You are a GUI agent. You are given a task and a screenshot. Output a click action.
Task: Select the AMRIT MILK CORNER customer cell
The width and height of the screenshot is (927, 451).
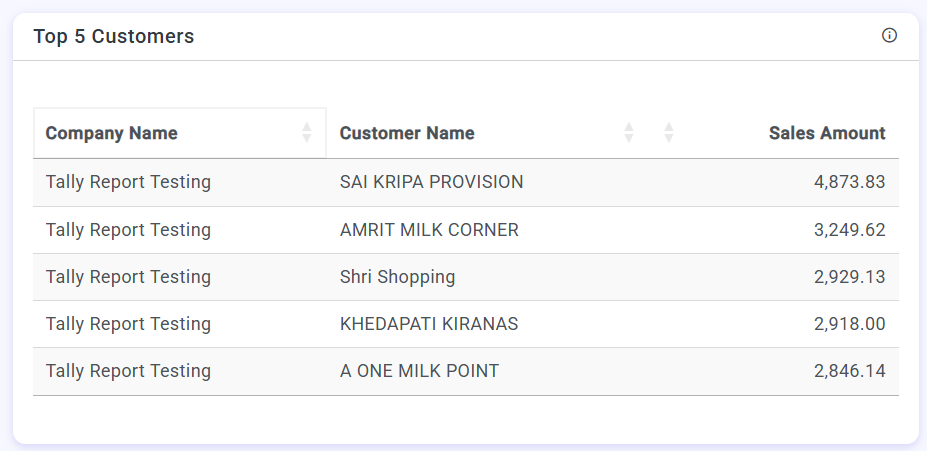tap(429, 230)
